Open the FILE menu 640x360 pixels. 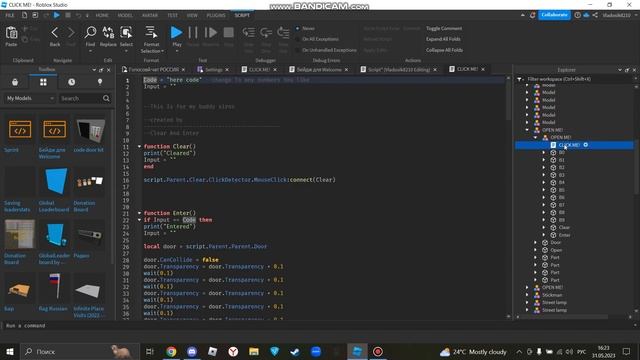[10, 15]
